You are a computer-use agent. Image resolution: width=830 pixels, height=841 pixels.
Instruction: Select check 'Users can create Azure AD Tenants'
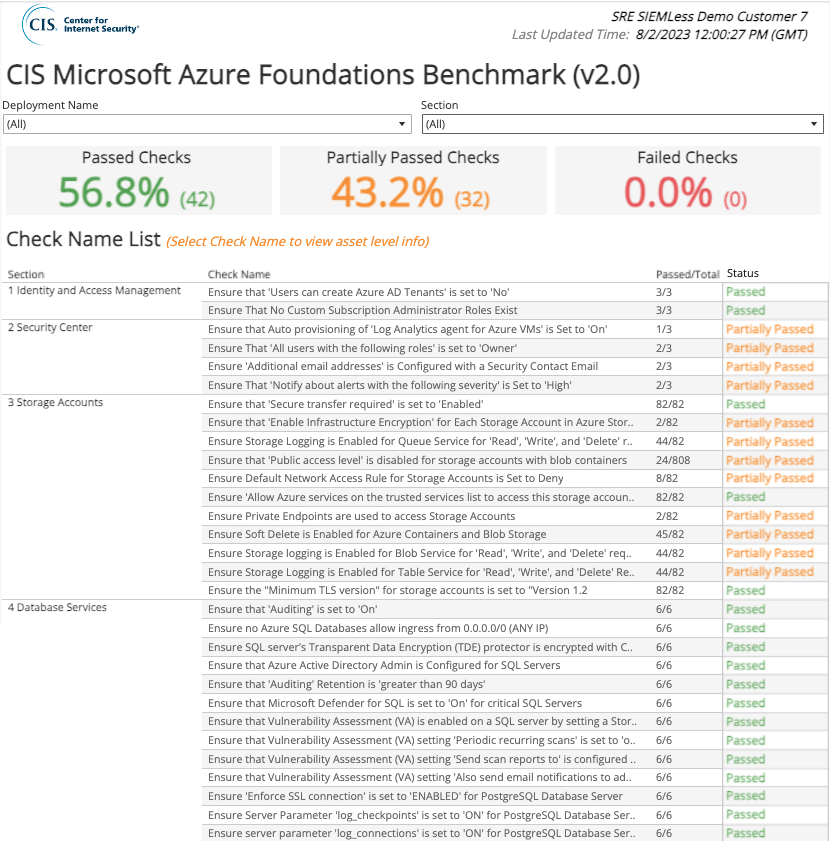coord(358,292)
